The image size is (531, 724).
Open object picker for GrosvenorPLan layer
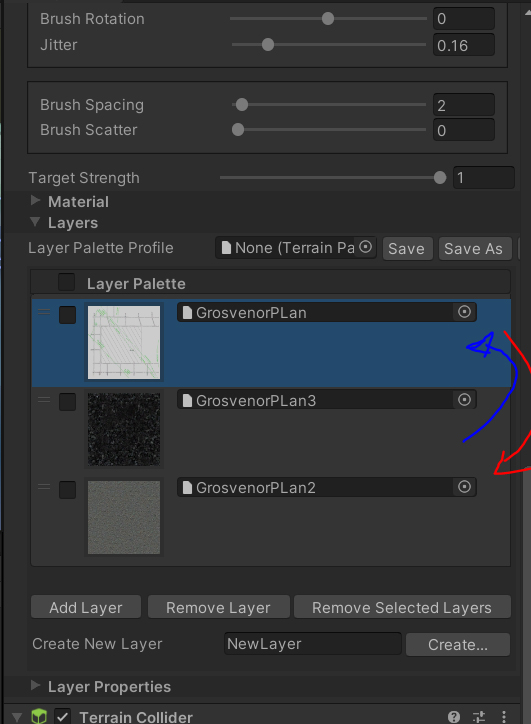tap(464, 312)
